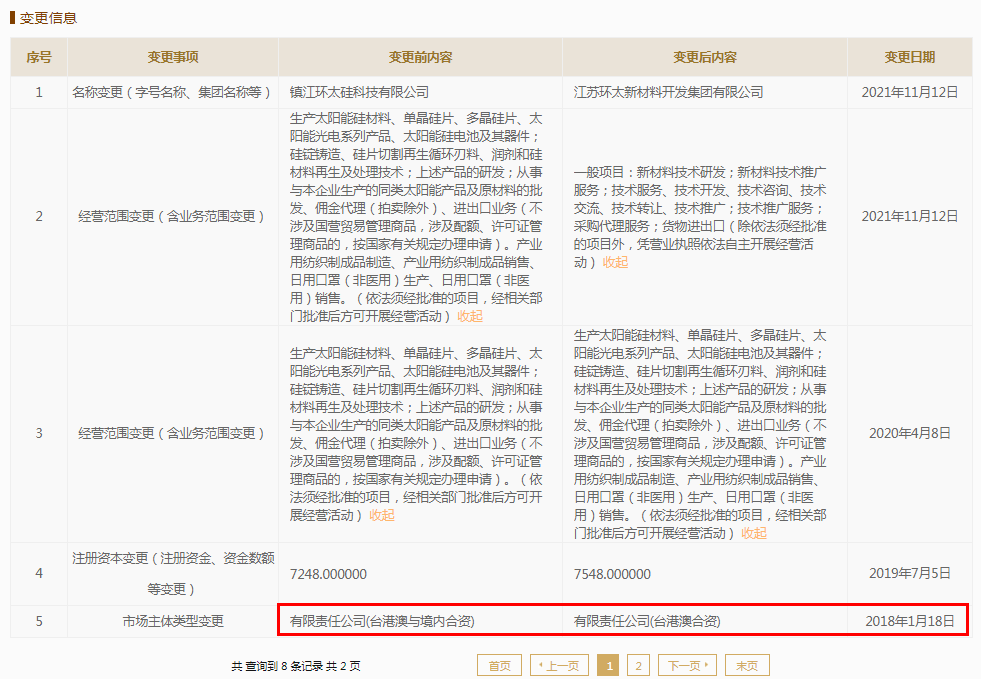Click row 3 经营范围变更 item cell
This screenshot has width=981, height=679.
pos(173,433)
